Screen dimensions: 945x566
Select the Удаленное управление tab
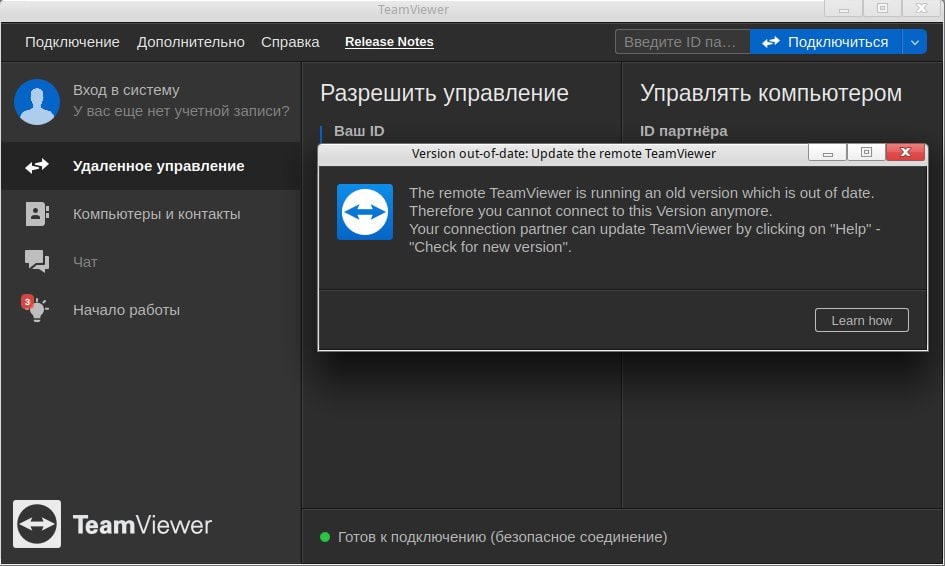151,166
